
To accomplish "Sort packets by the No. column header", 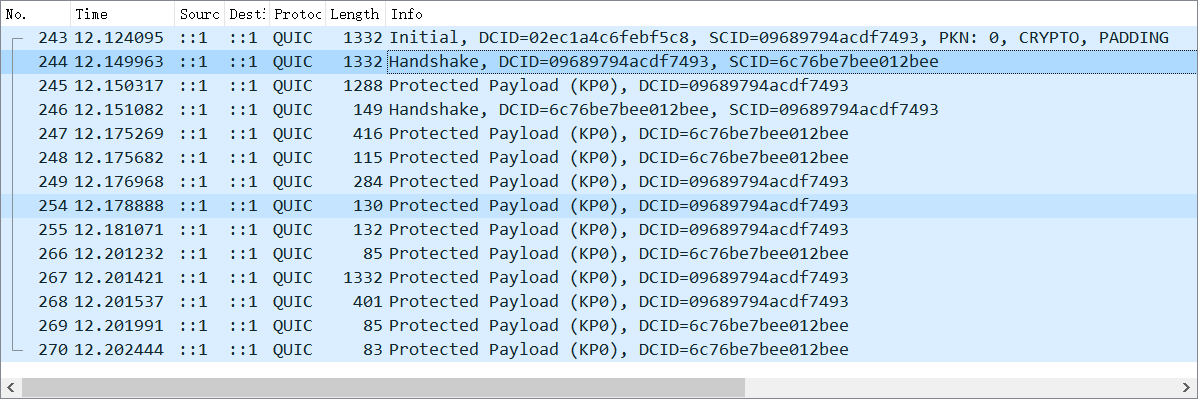I will (x=36, y=14).
